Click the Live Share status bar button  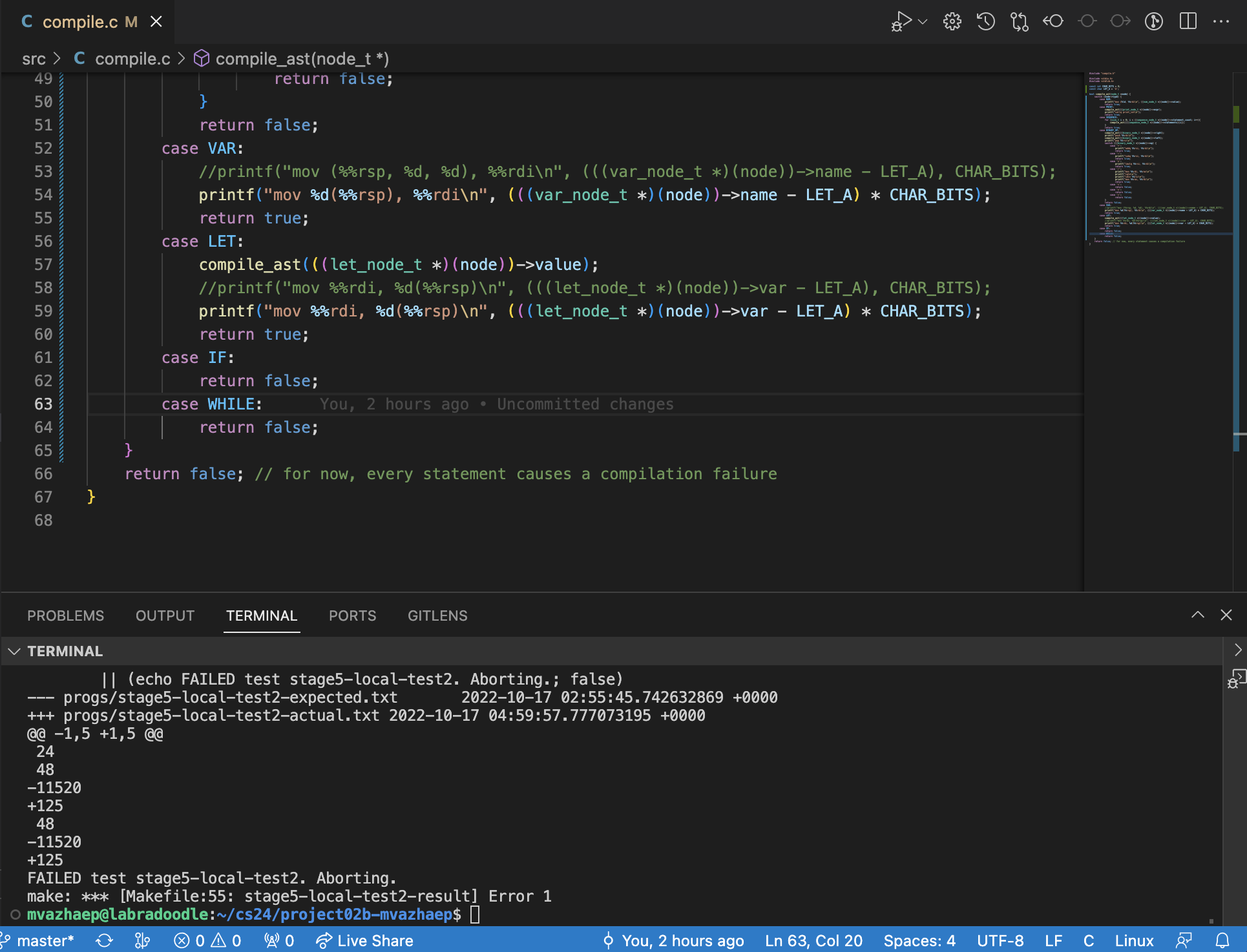tap(365, 940)
